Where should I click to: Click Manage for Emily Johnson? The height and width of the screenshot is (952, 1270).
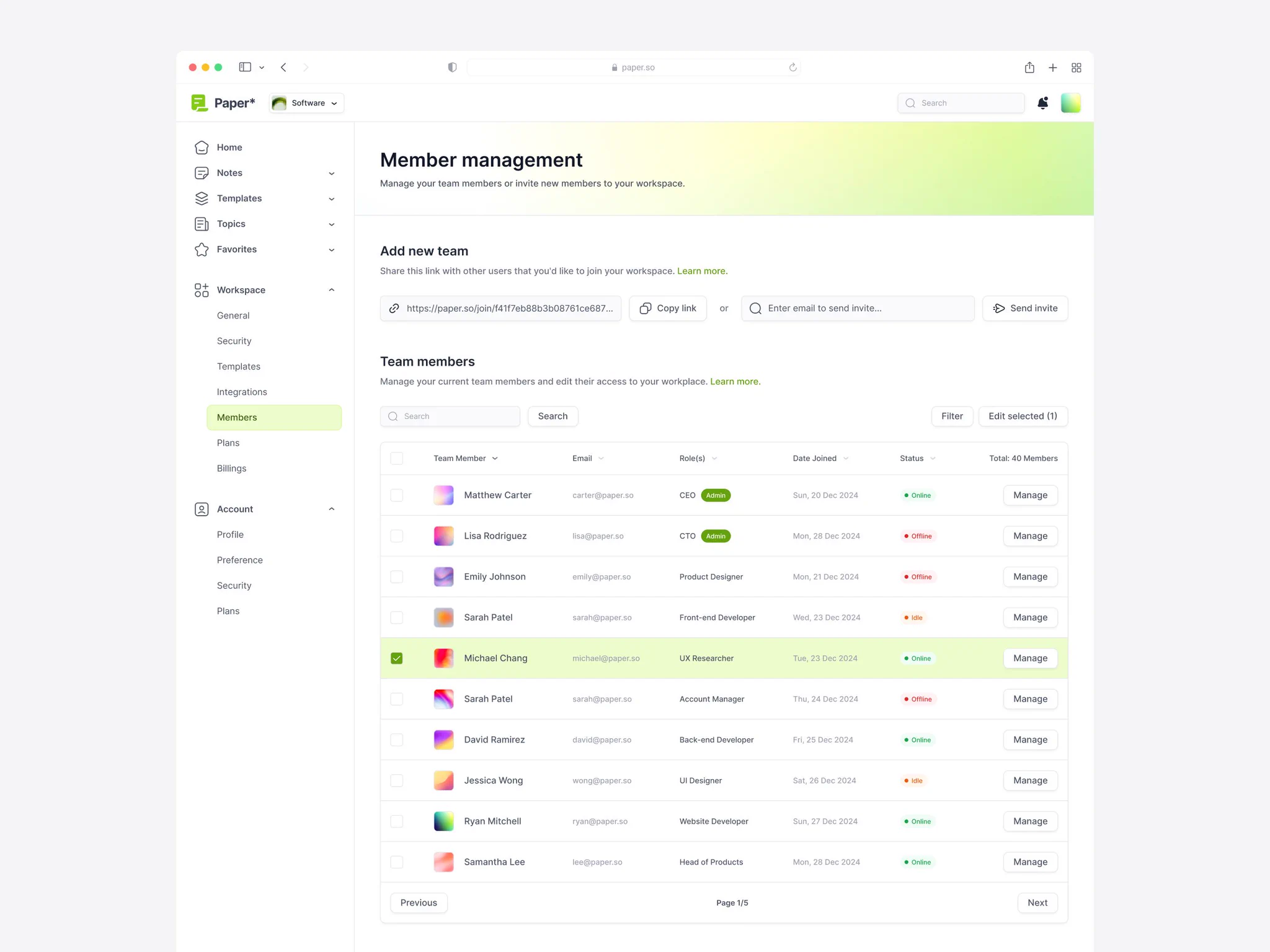1030,576
